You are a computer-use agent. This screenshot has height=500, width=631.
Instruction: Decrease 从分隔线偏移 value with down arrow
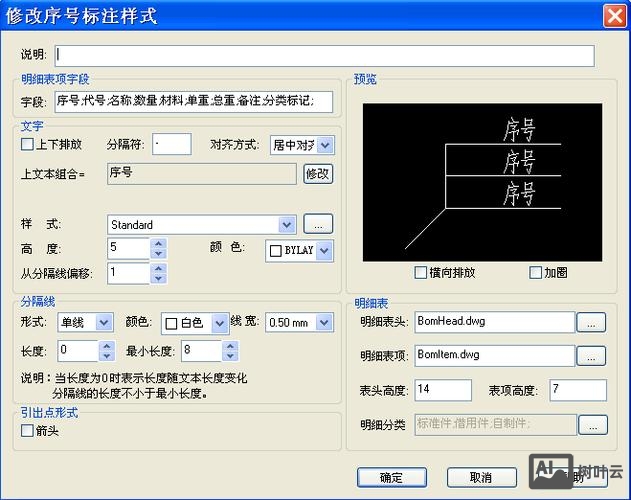(159, 279)
